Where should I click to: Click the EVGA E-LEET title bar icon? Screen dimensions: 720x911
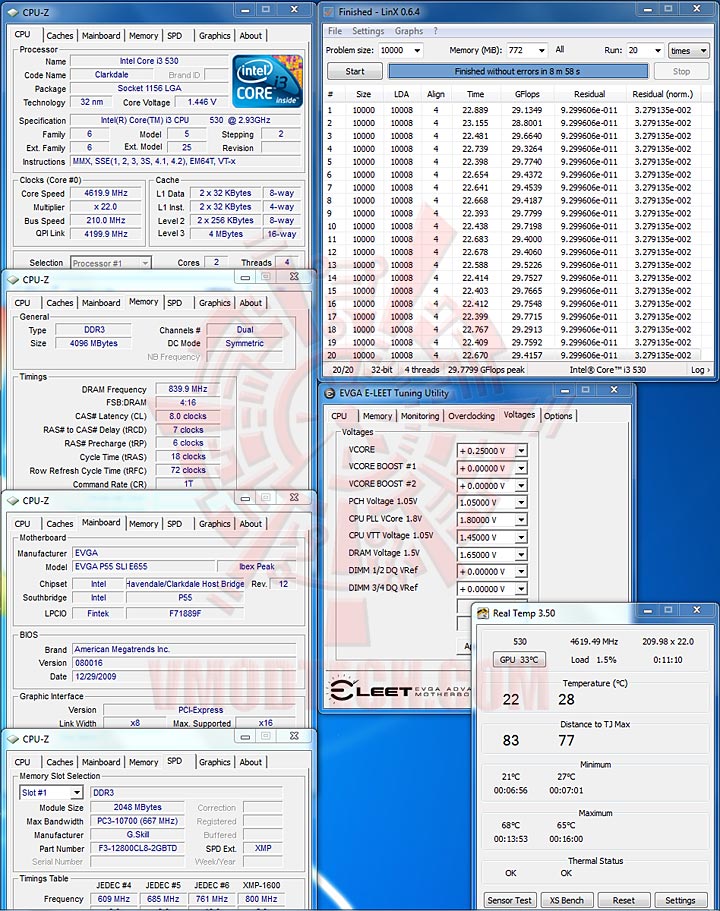(329, 393)
